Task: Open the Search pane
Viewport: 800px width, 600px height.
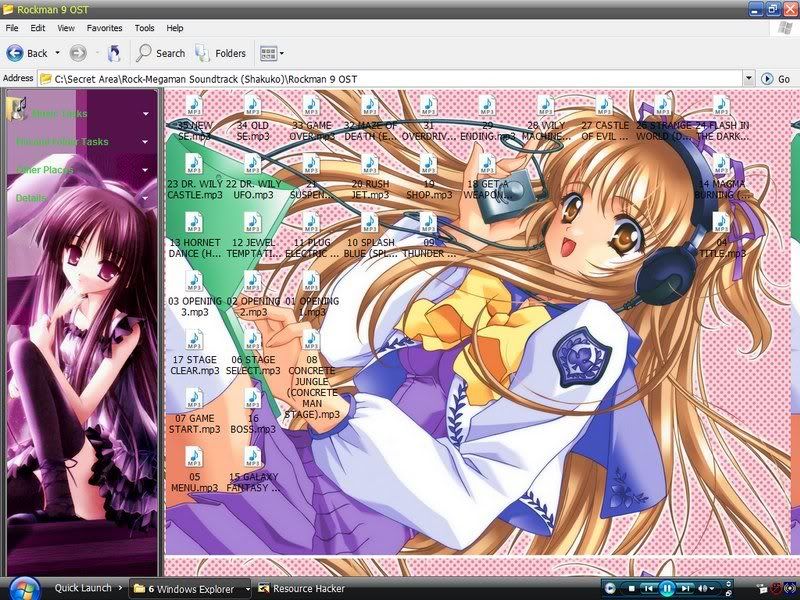Action: click(161, 53)
